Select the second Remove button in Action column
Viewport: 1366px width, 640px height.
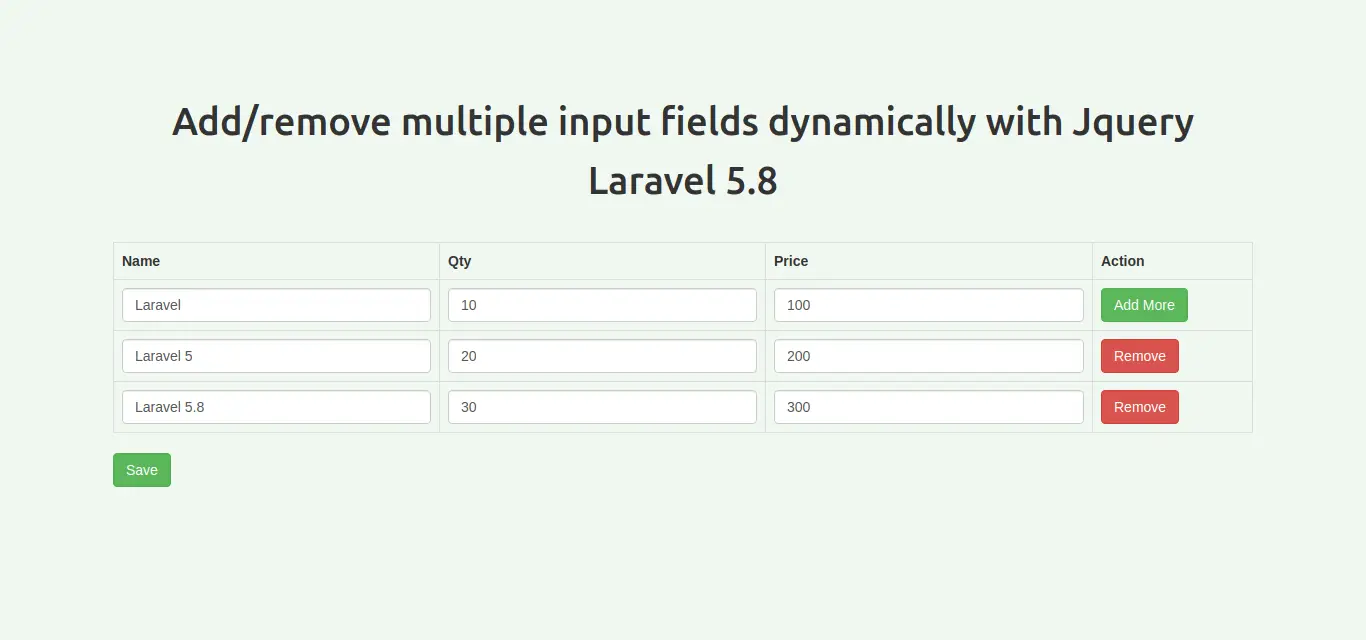1139,407
